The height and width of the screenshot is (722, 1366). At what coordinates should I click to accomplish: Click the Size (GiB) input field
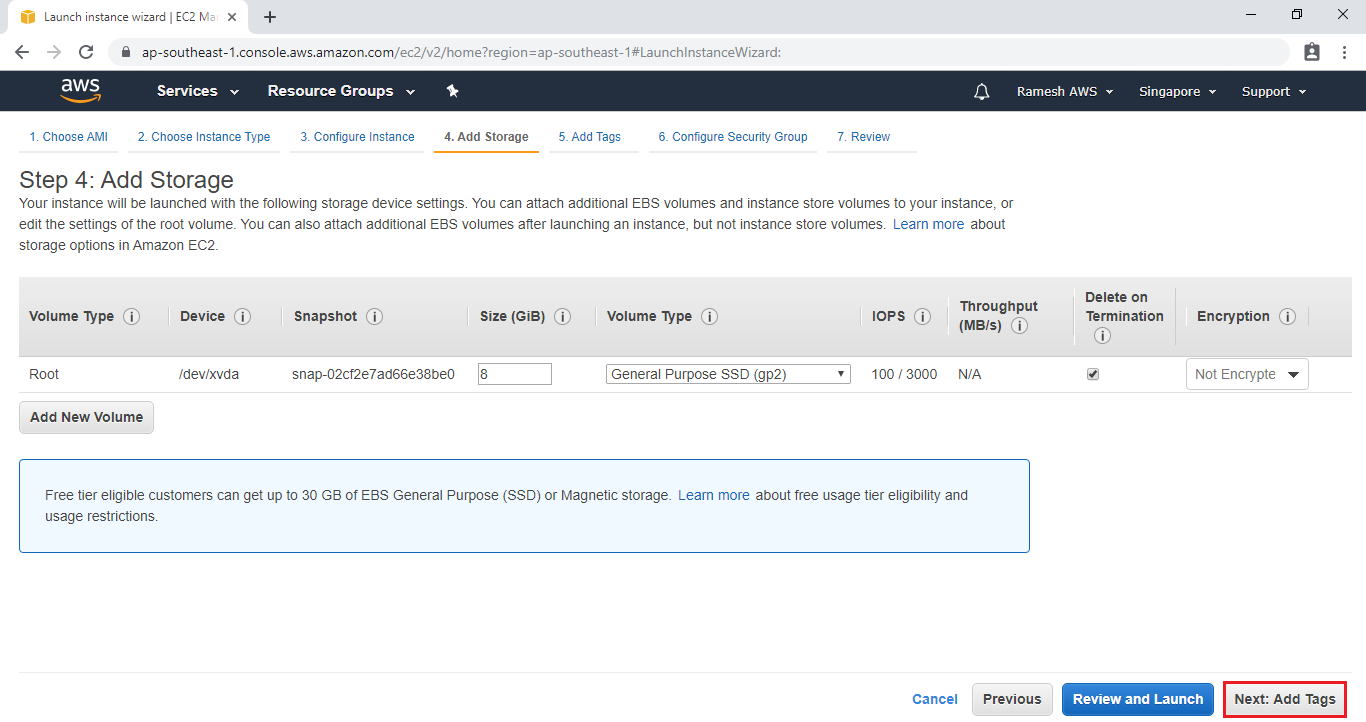pyautogui.click(x=515, y=374)
